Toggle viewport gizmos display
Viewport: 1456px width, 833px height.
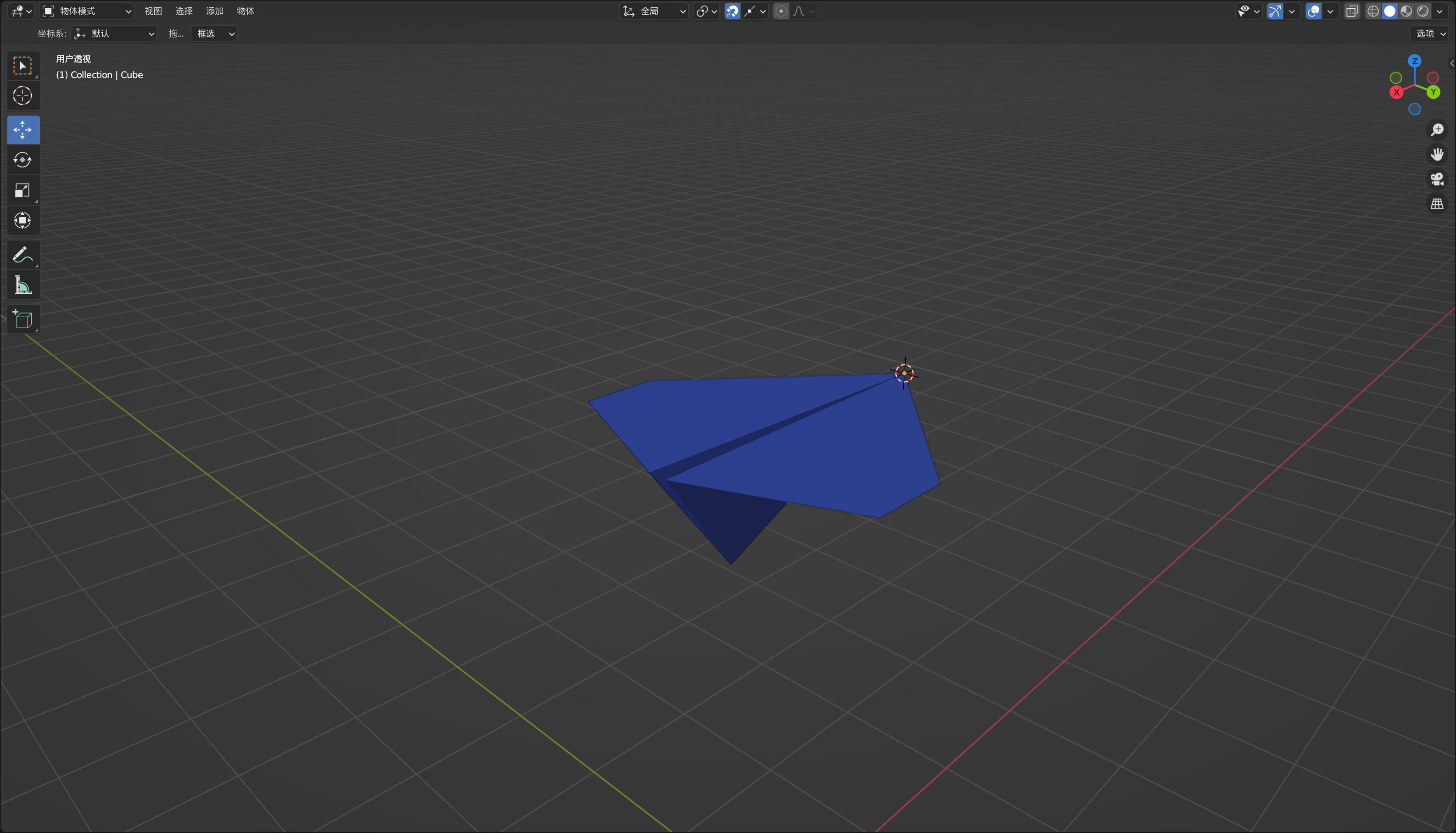[x=1275, y=11]
